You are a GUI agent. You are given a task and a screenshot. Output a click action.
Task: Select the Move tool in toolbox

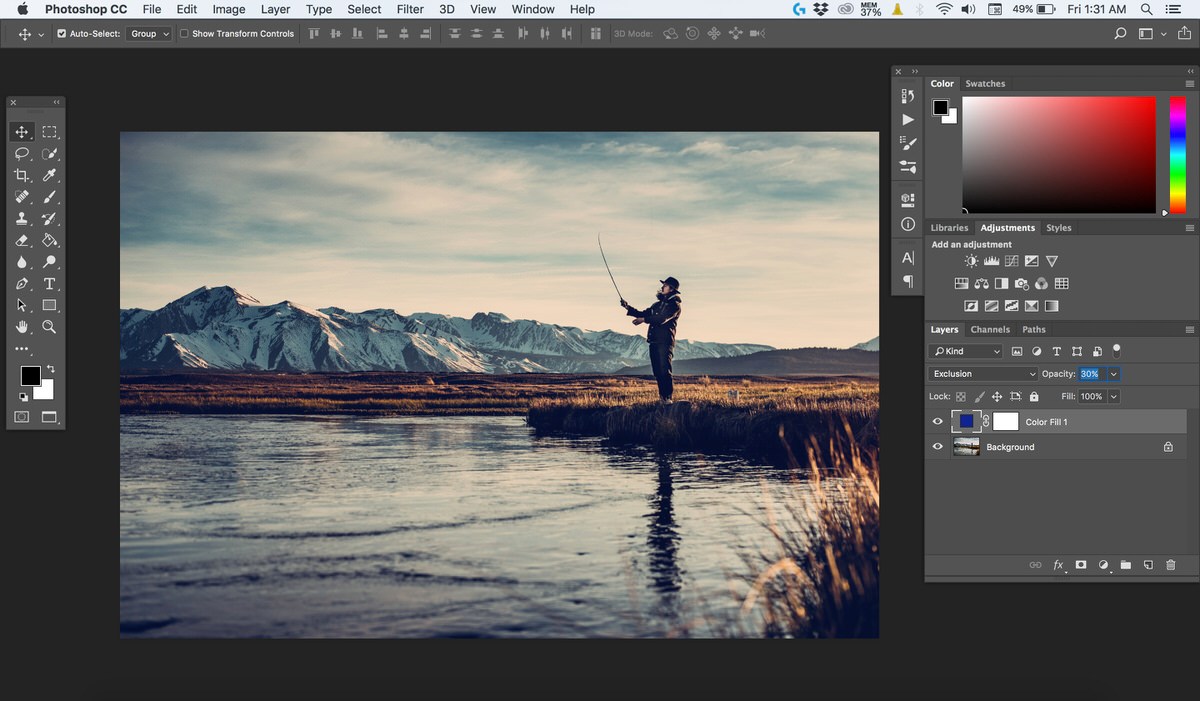[x=21, y=132]
